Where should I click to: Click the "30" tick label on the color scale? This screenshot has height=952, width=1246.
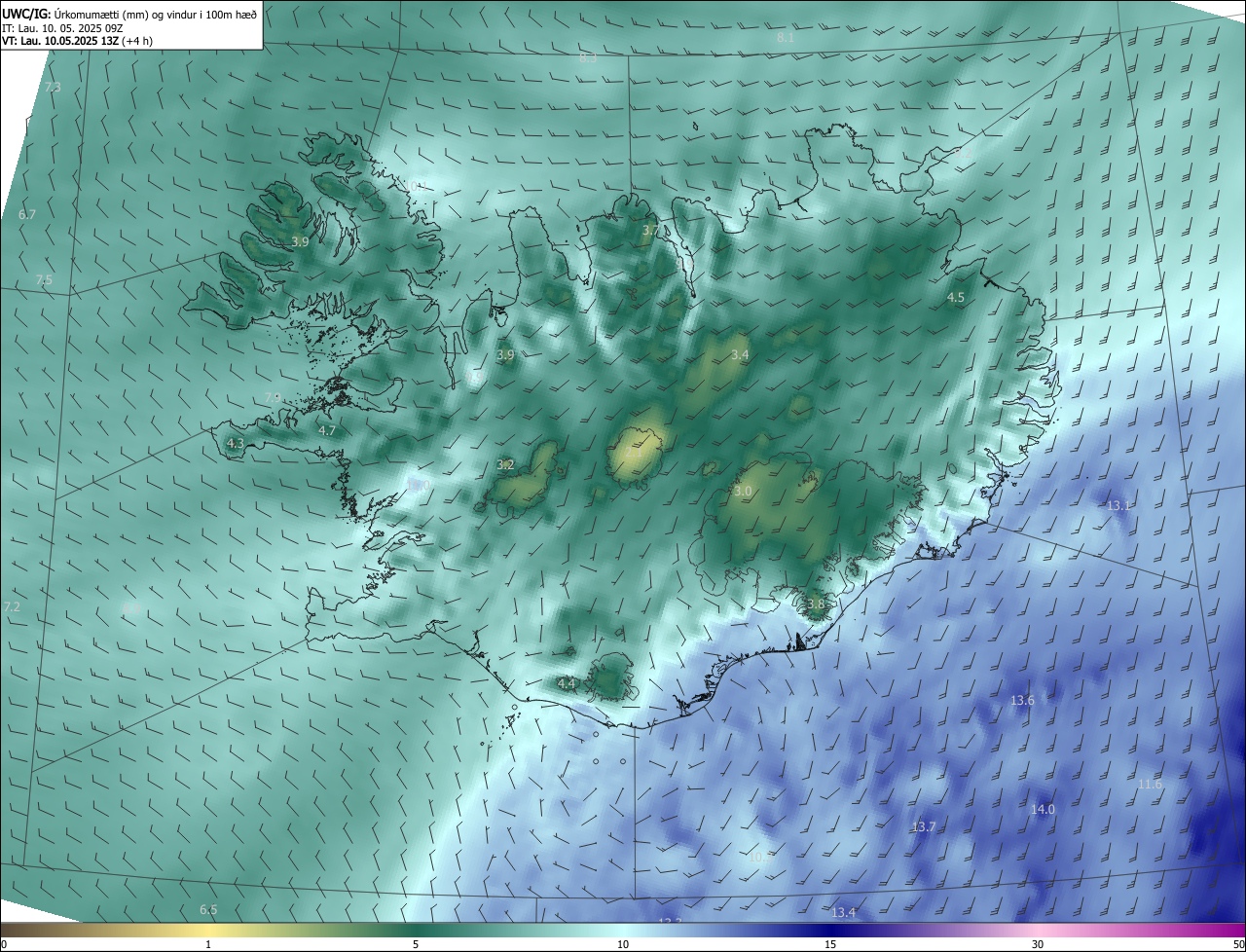pos(1038,945)
